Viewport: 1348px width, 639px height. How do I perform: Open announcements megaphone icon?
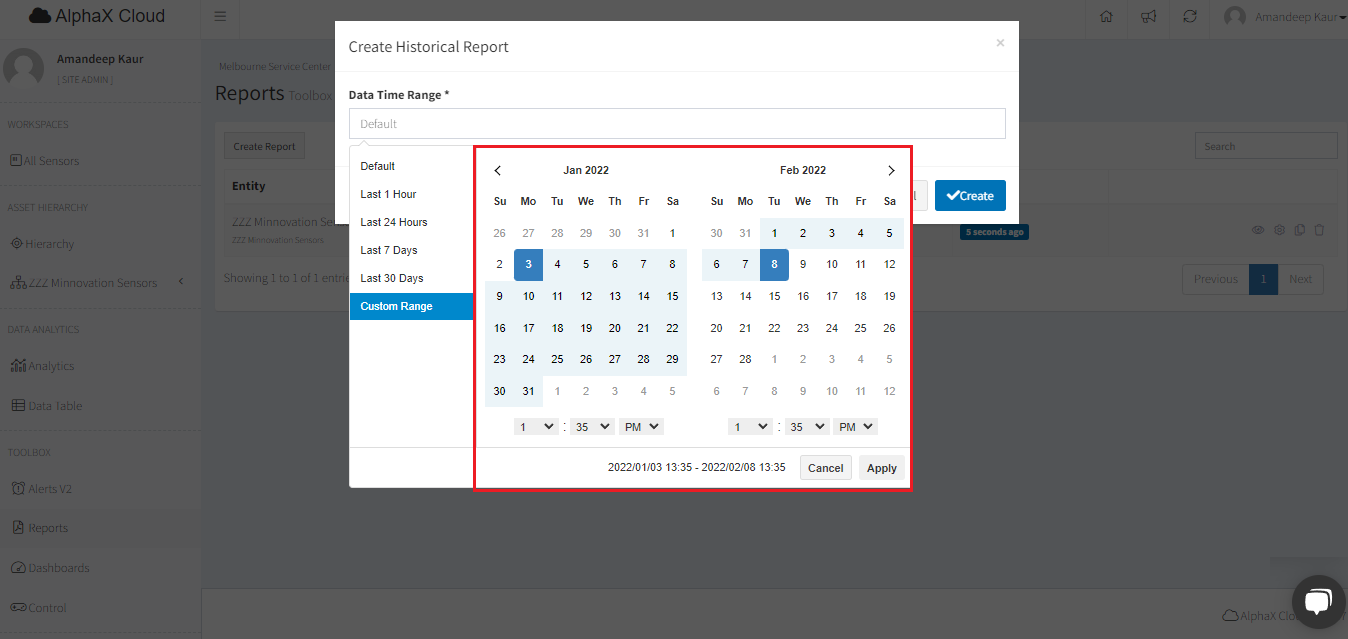[1149, 17]
